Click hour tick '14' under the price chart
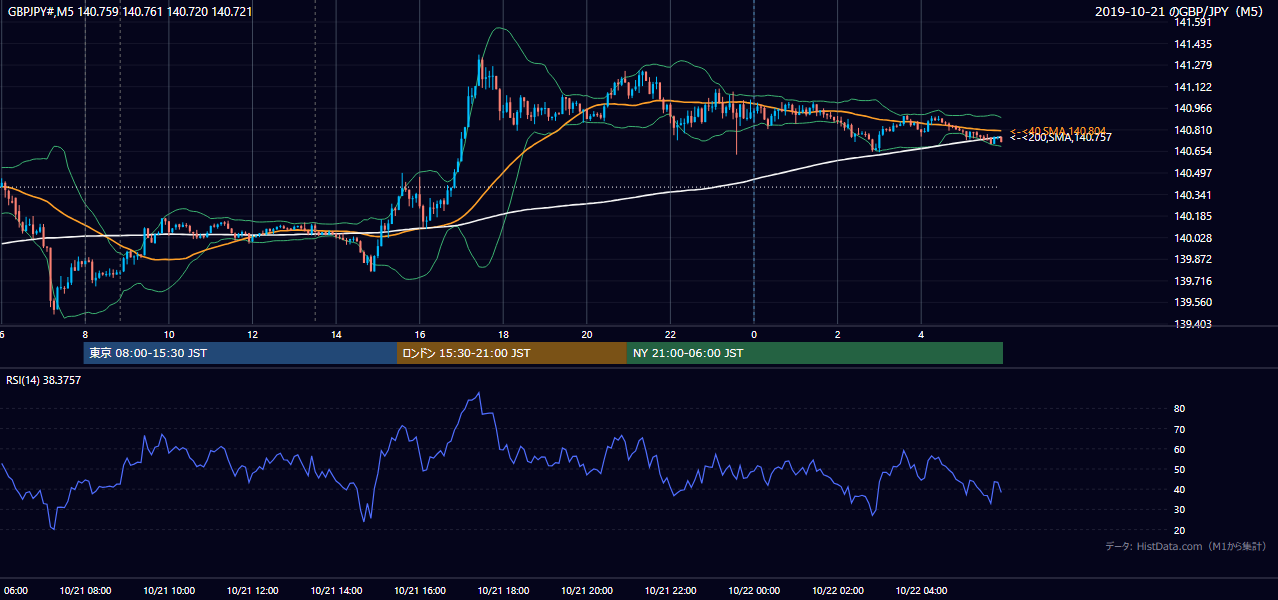This screenshot has height=600, width=1278. [x=336, y=334]
